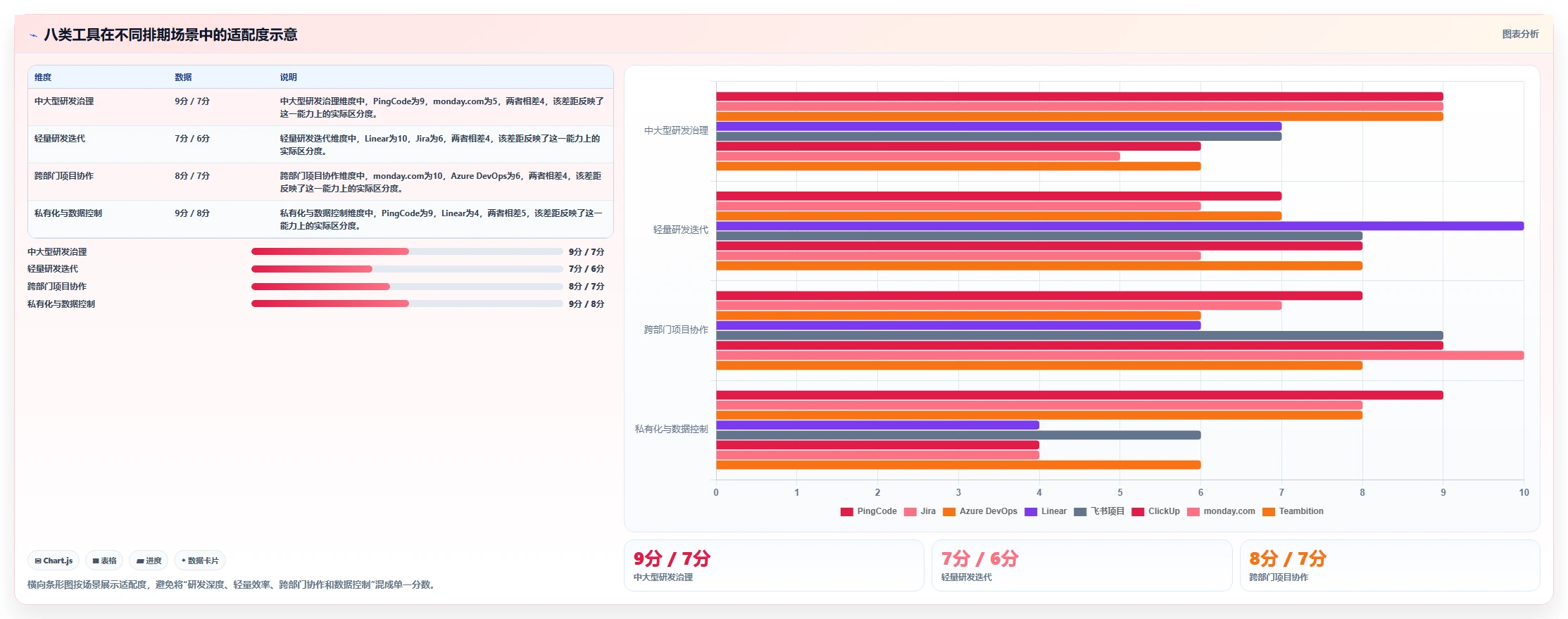Click the x-axis tick label 0
The height and width of the screenshot is (619, 1568).
coord(716,493)
